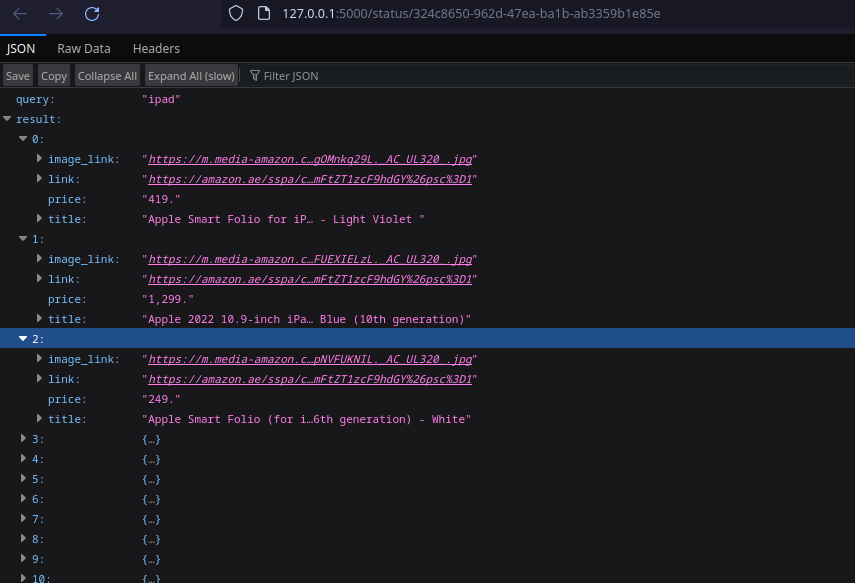855x583 pixels.
Task: Open the FUEXIELzL image link
Action: (x=310, y=259)
